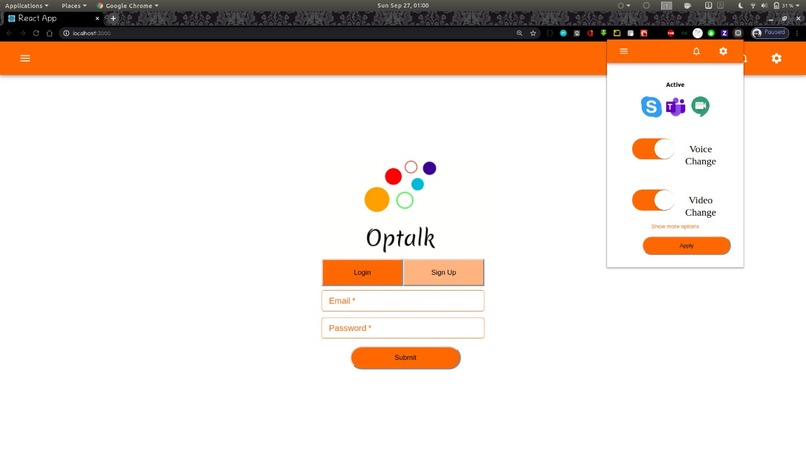The image size is (806, 453).
Task: Click the Apply button in the popup
Action: point(686,246)
